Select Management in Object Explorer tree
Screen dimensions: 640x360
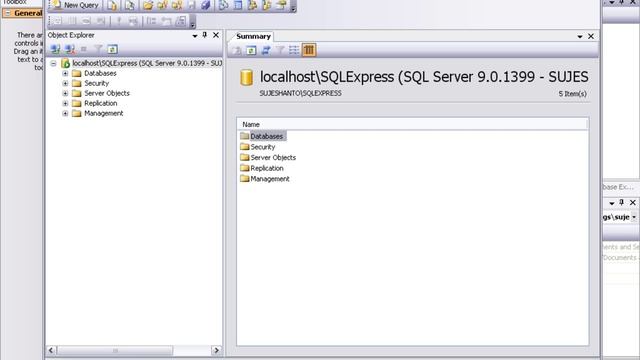click(103, 113)
